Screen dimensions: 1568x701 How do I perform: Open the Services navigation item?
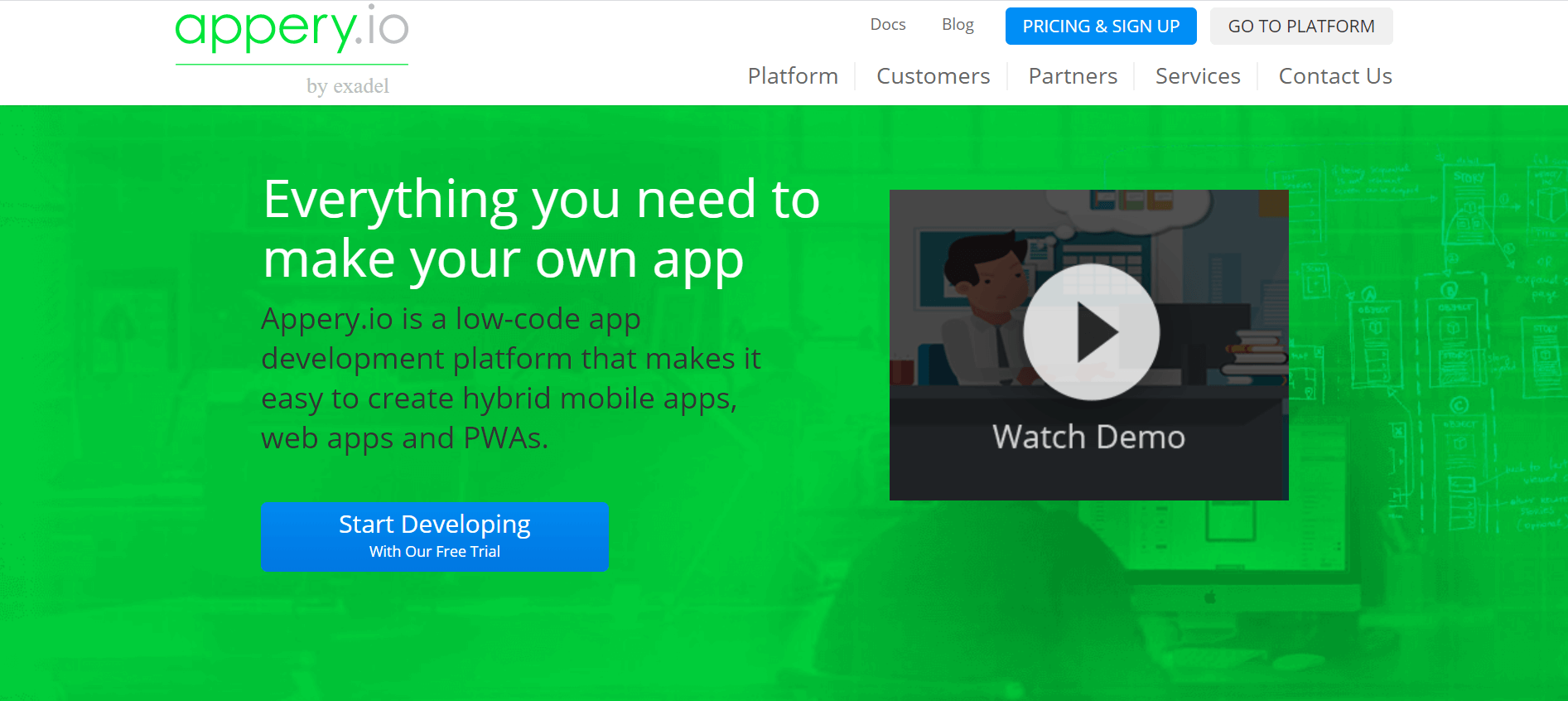tap(1197, 76)
